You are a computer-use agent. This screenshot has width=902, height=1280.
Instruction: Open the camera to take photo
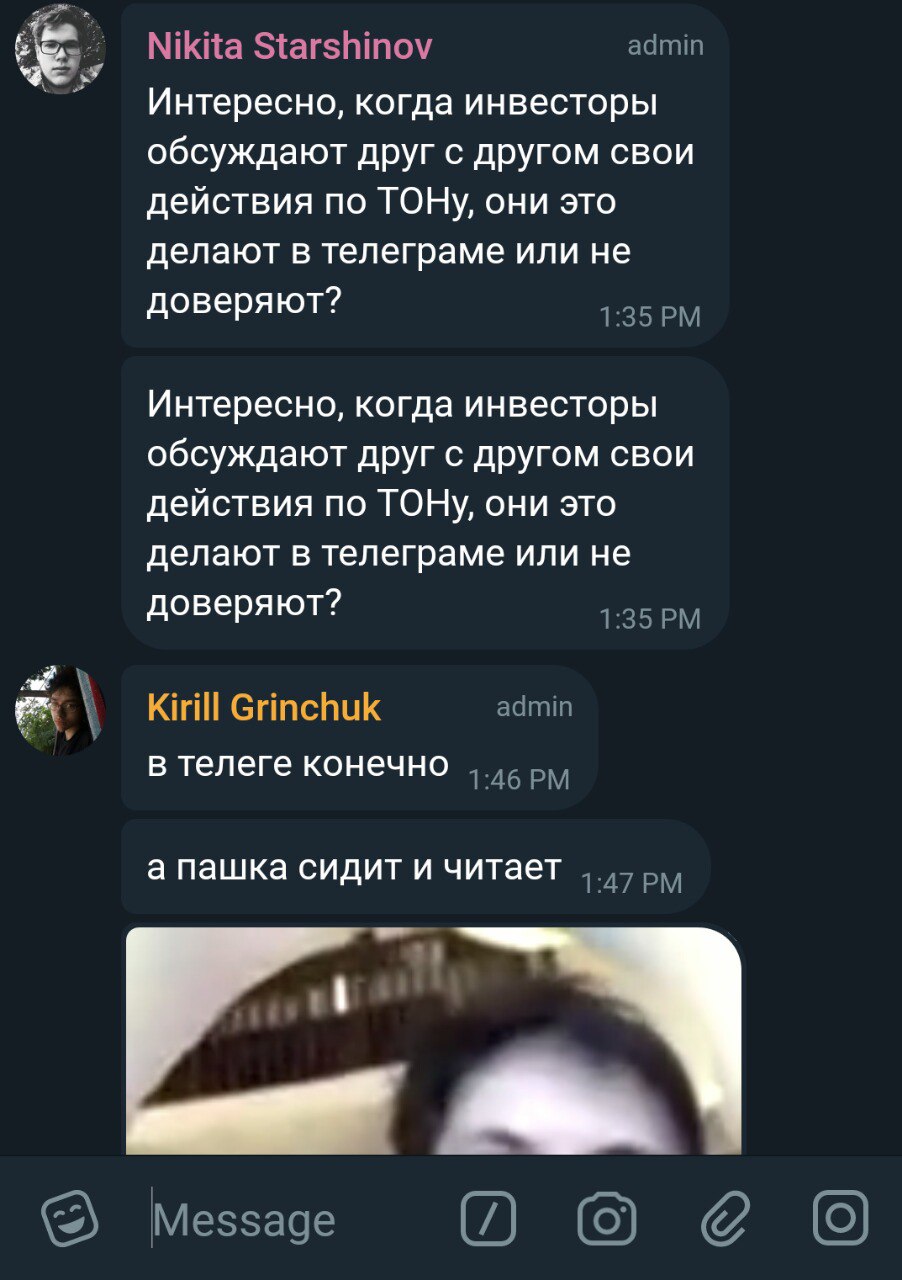point(607,1219)
